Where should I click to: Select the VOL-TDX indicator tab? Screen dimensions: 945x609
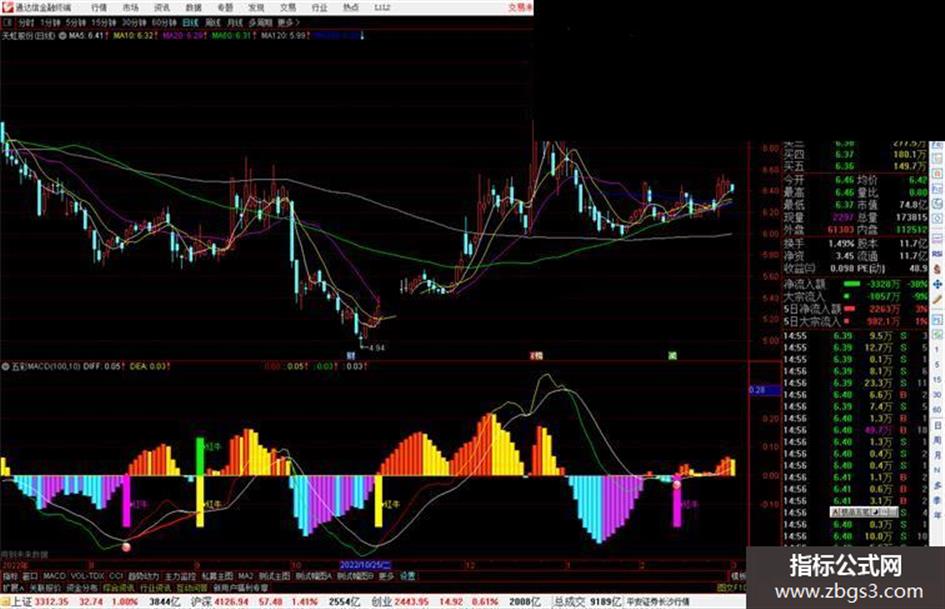(x=87, y=576)
